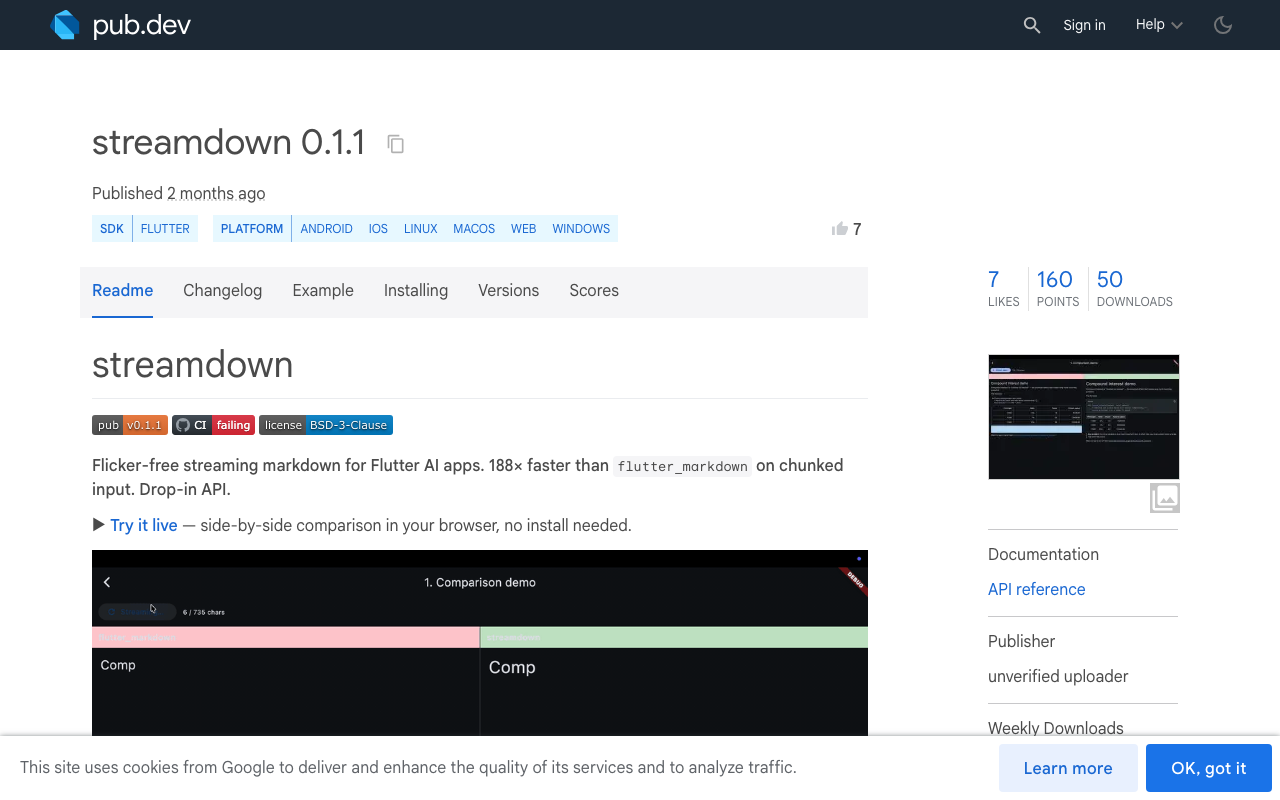Switch to the Example tab
Screen dimensions: 1280x800
coord(323,291)
